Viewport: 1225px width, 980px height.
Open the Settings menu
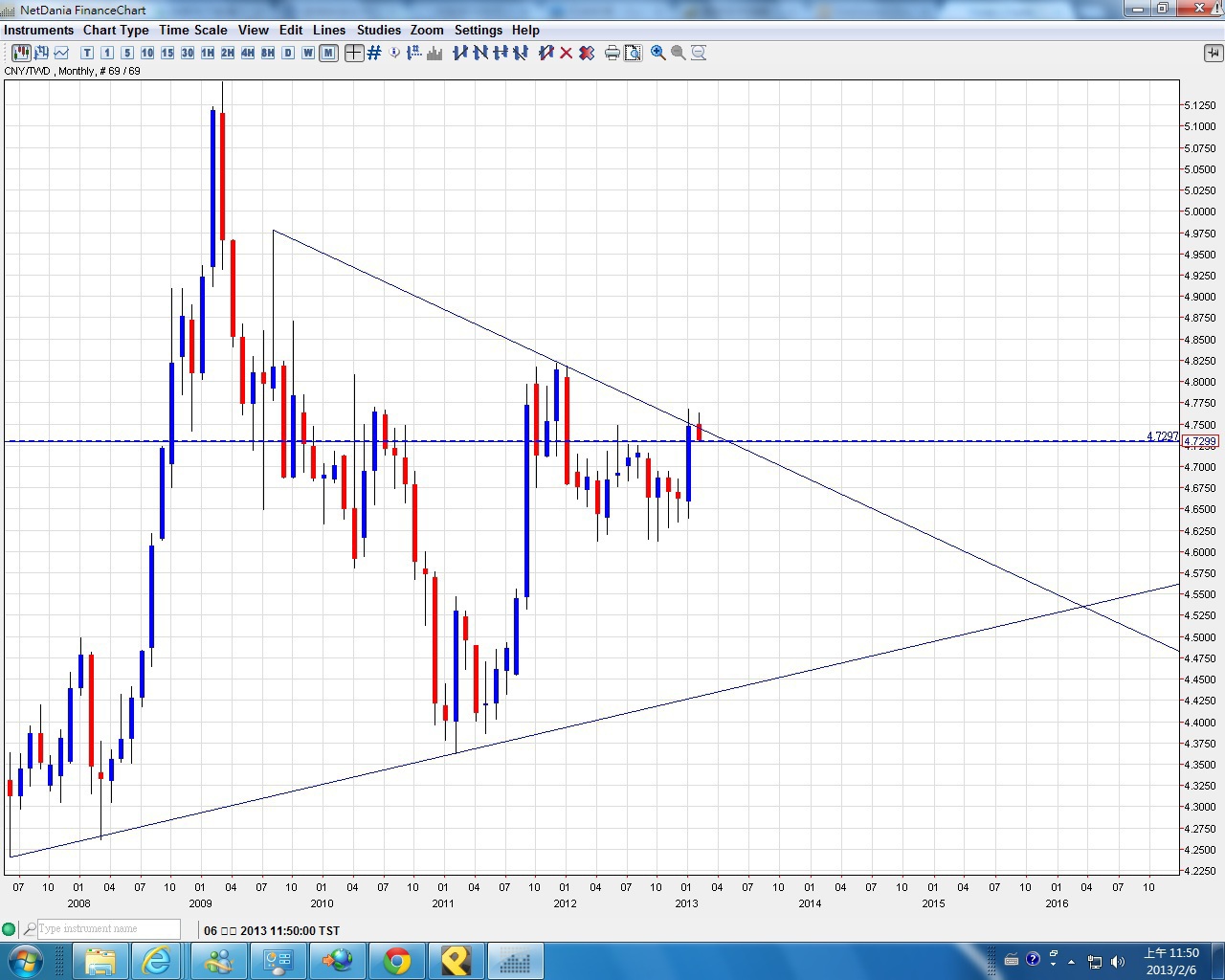tap(479, 30)
